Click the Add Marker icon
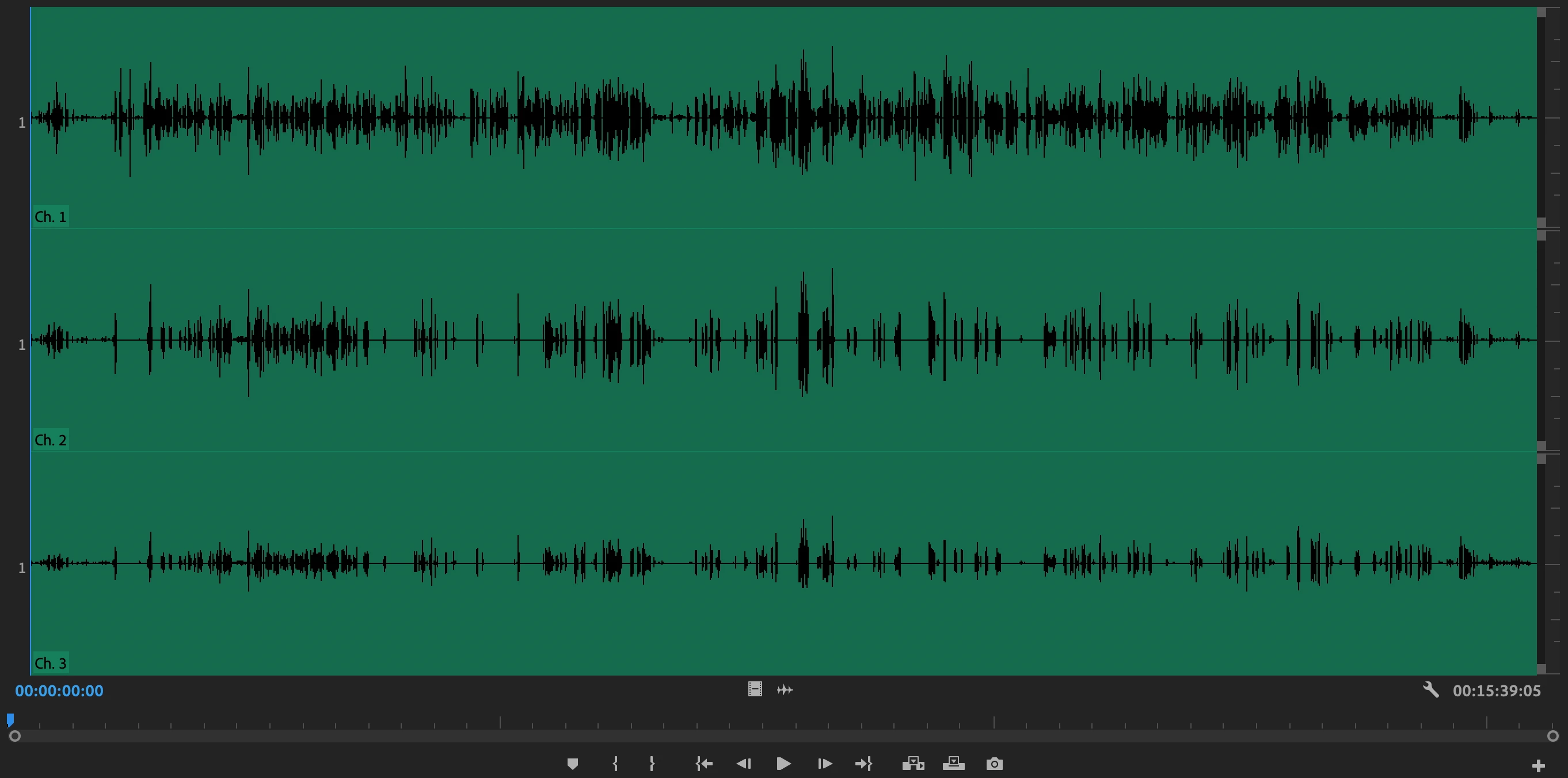Image resolution: width=1568 pixels, height=778 pixels. pyautogui.click(x=572, y=764)
